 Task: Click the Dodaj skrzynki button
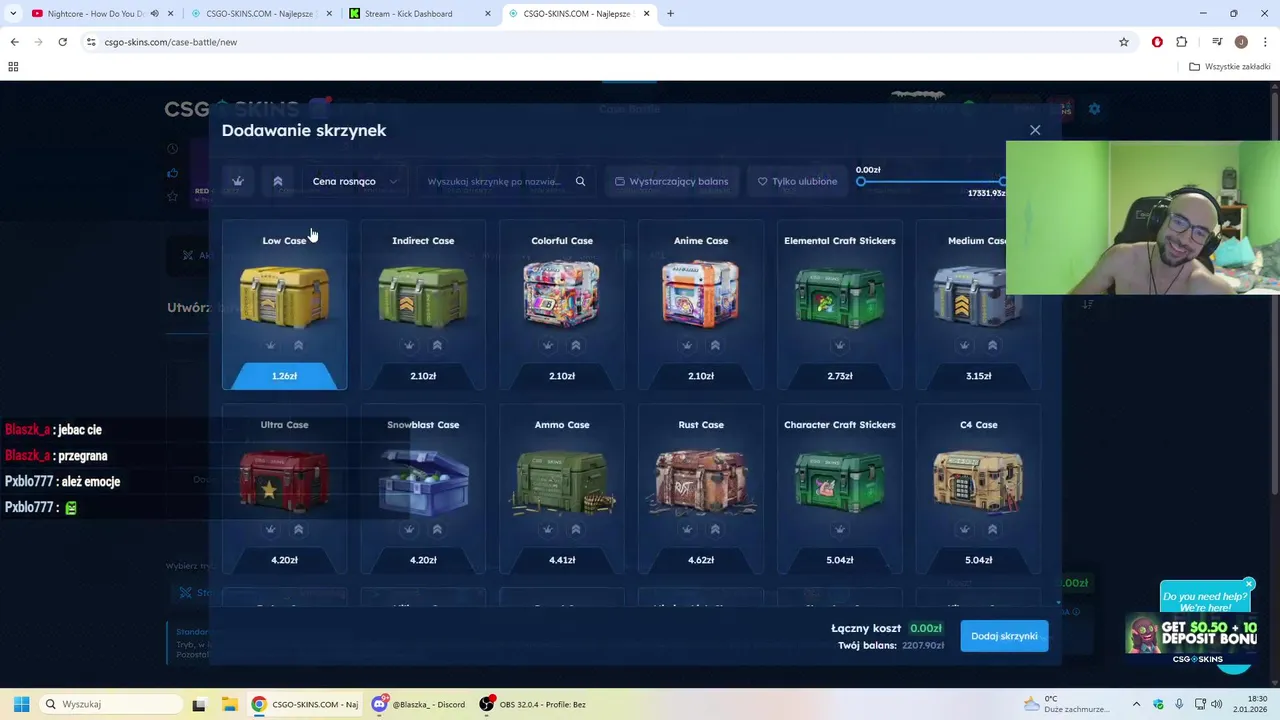click(1004, 636)
